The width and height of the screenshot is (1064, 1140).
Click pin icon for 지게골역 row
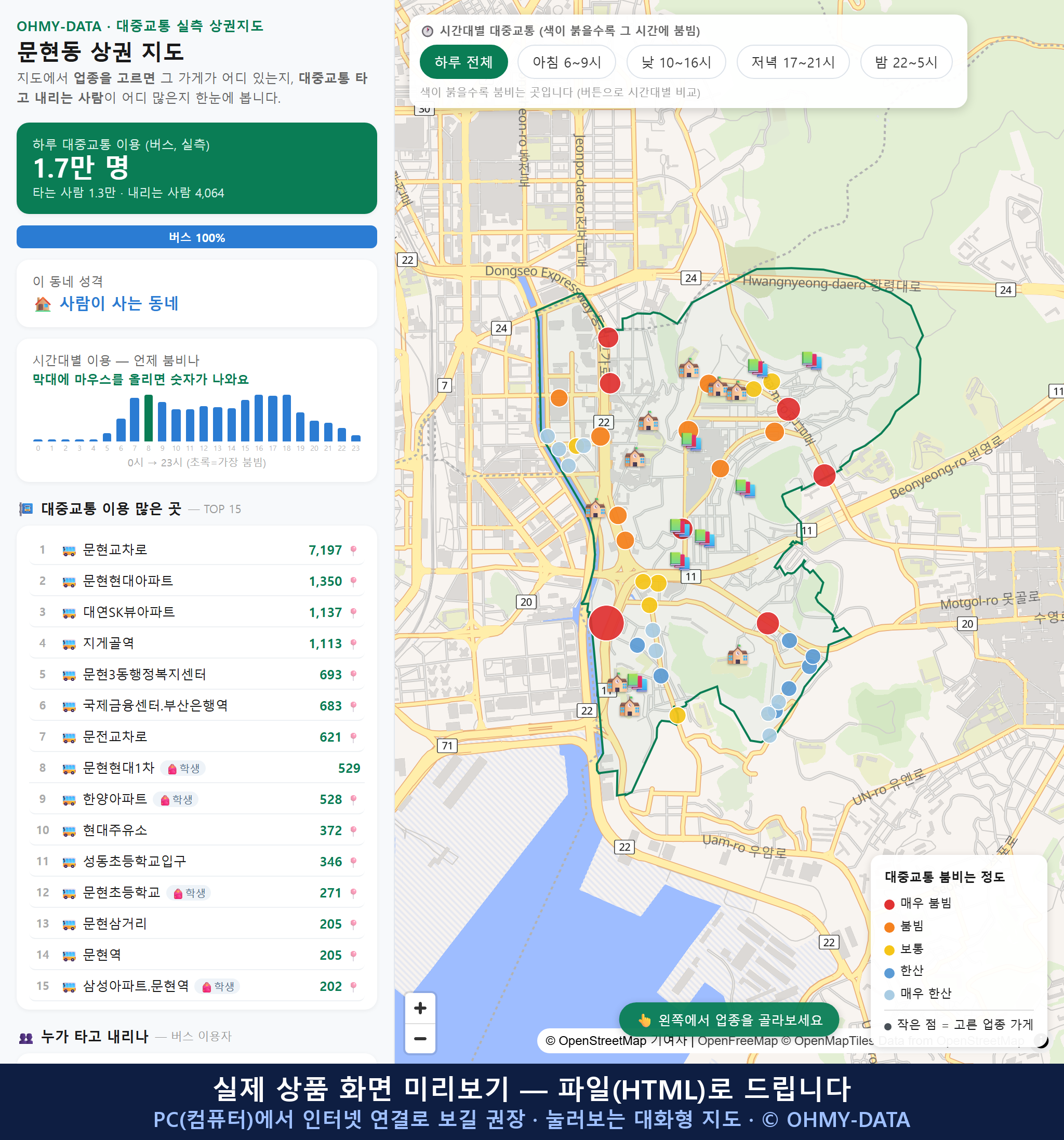353,644
